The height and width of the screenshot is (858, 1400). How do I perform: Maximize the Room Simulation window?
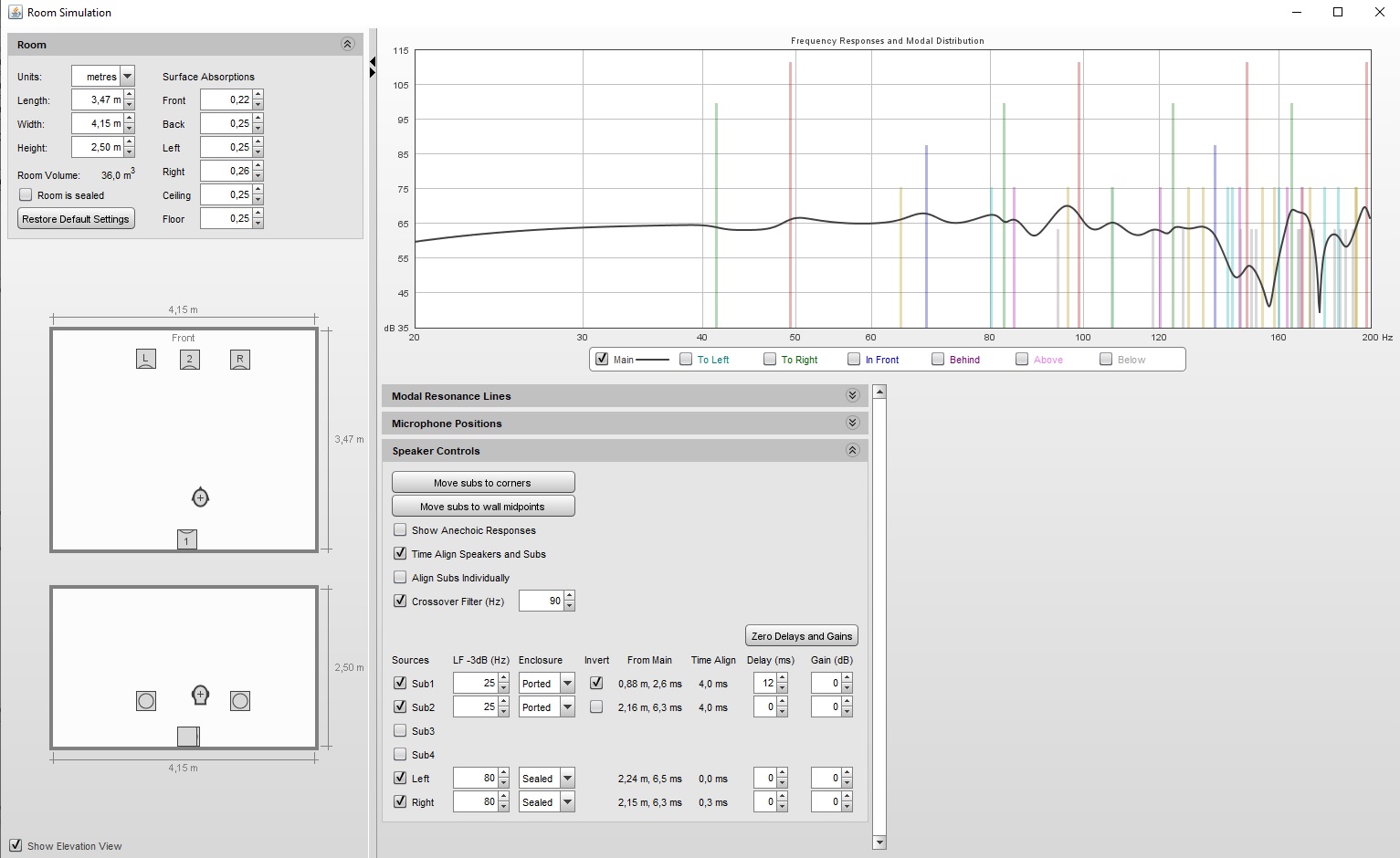click(x=1338, y=12)
